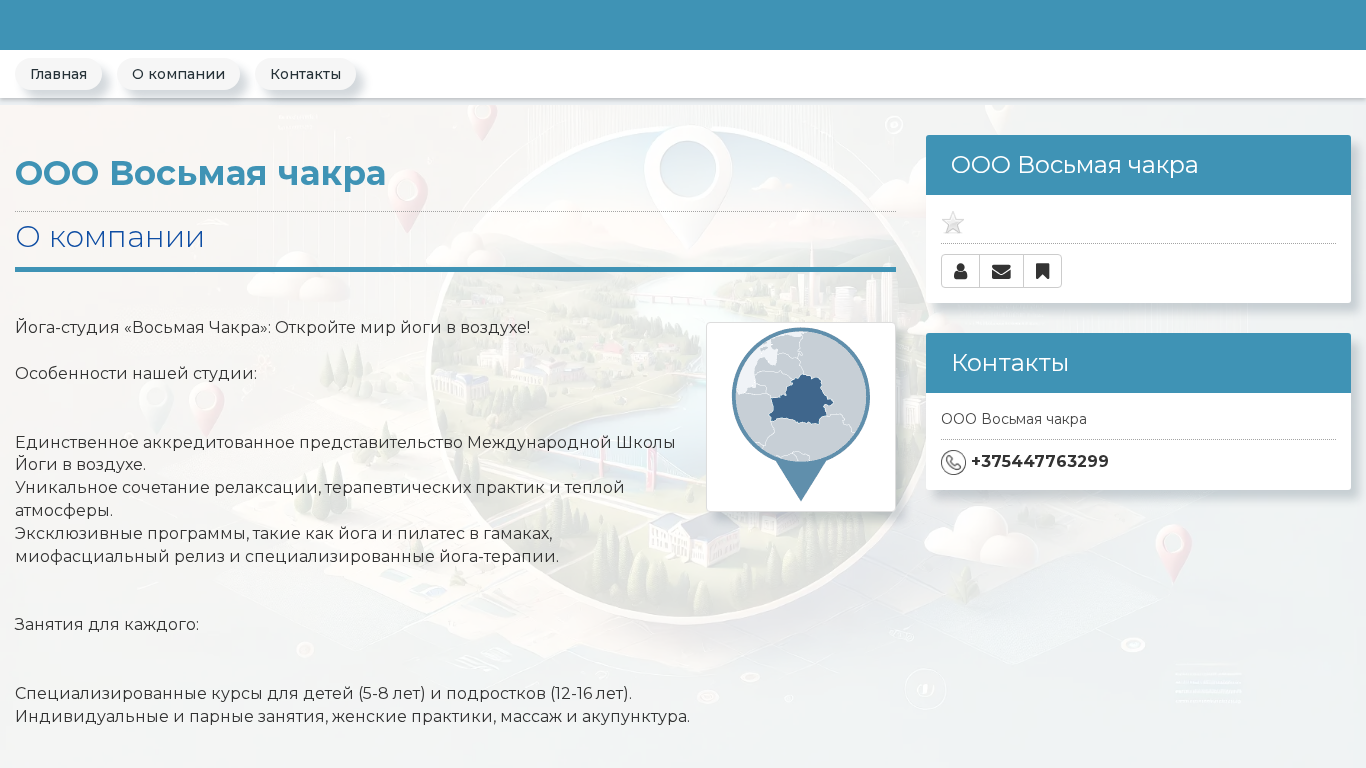Click the О компании section heading

pos(110,237)
